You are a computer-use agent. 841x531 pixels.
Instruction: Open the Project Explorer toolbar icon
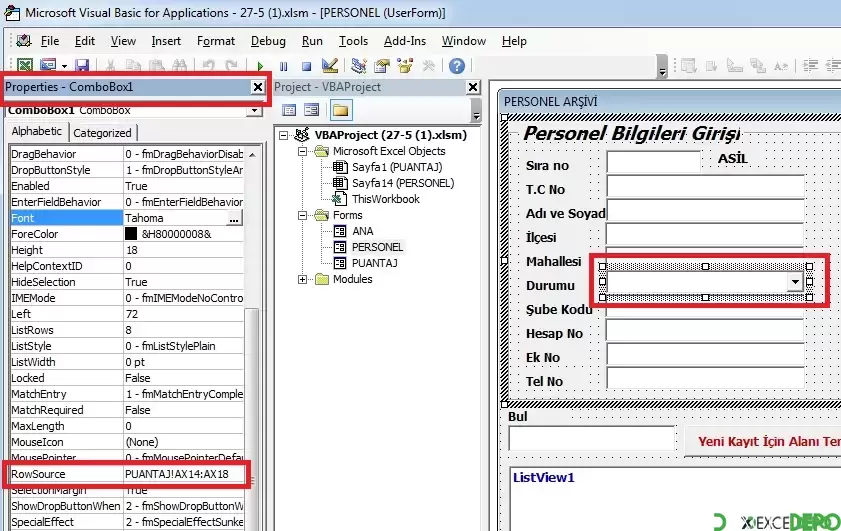[358, 65]
